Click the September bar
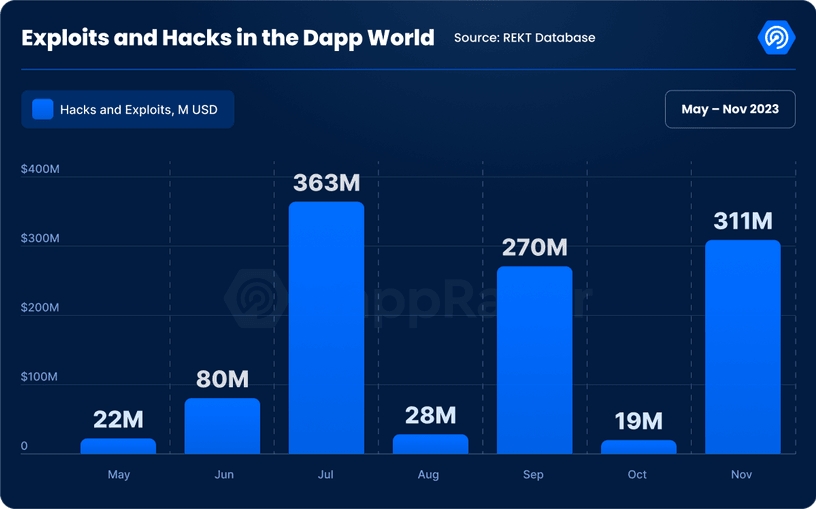The image size is (816, 509). pyautogui.click(x=534, y=360)
